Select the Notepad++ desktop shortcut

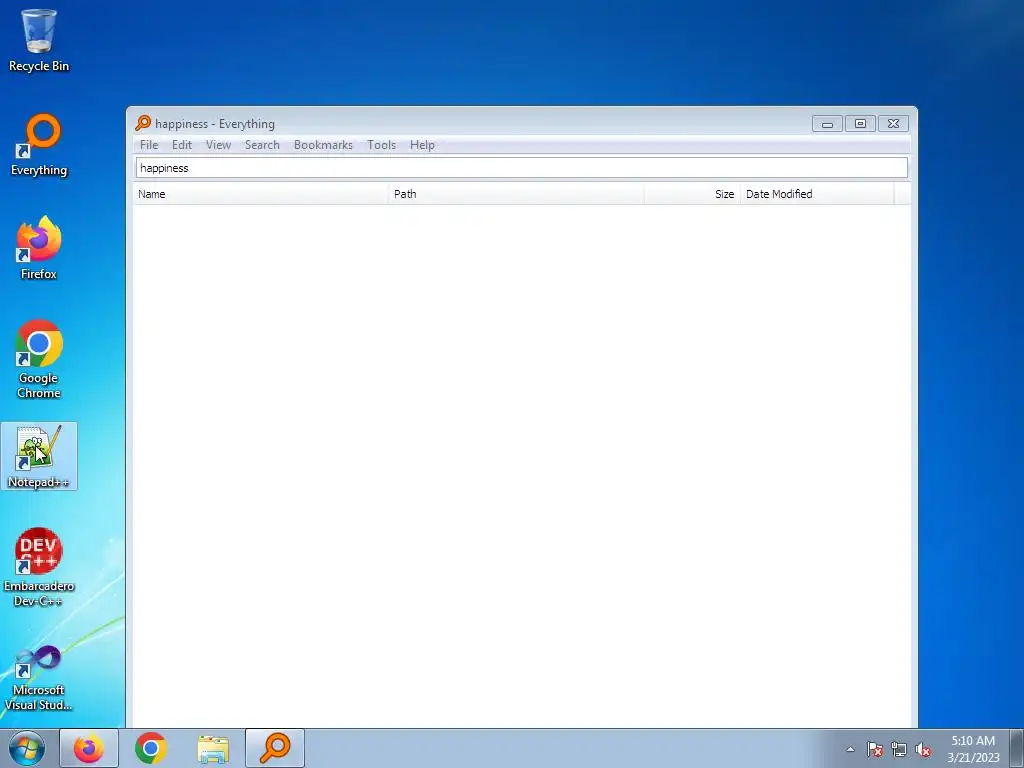[39, 456]
